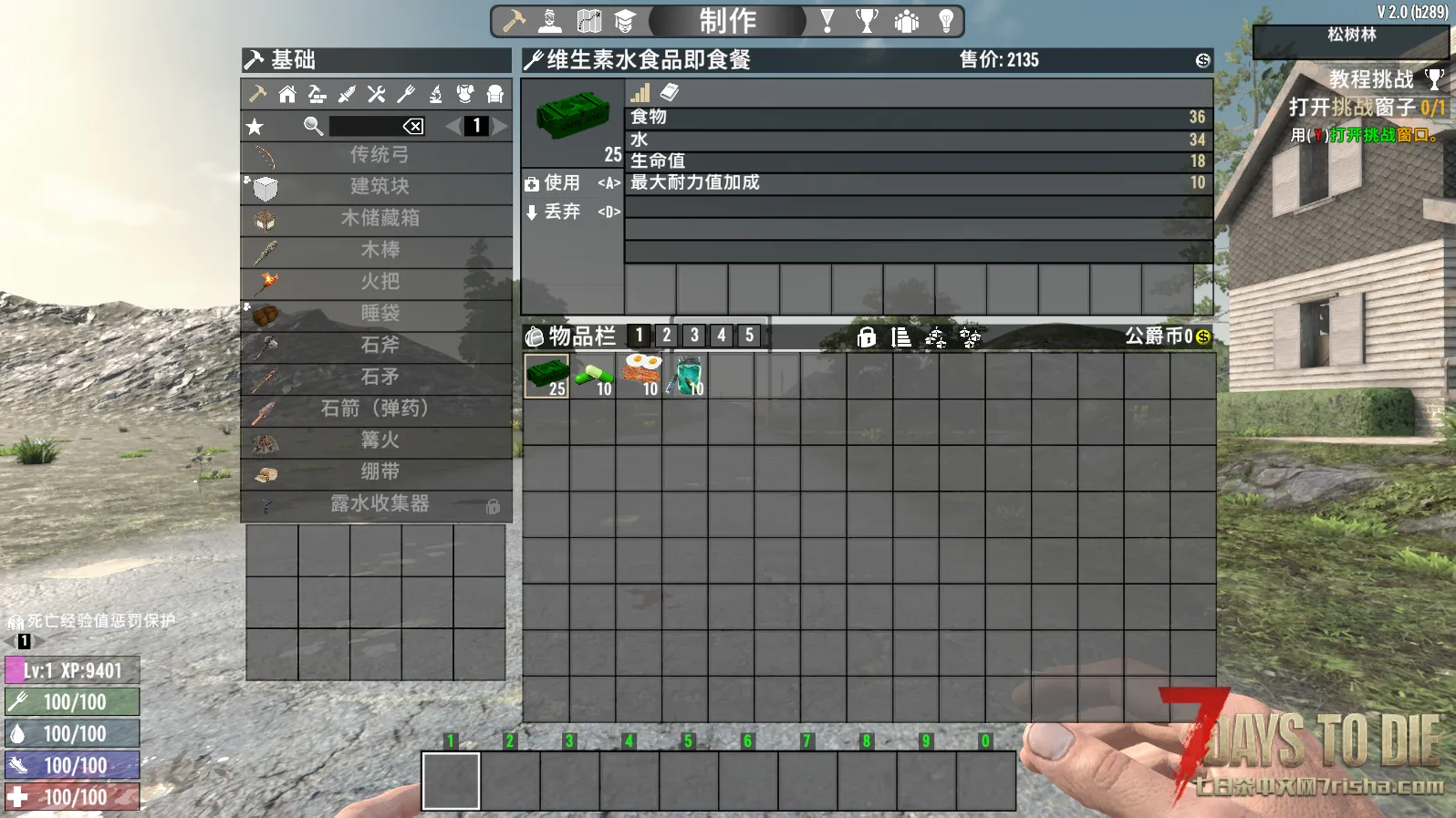Open the crafting hammer tab in top bar
Image resolution: width=1456 pixels, height=818 pixels.
[515, 20]
